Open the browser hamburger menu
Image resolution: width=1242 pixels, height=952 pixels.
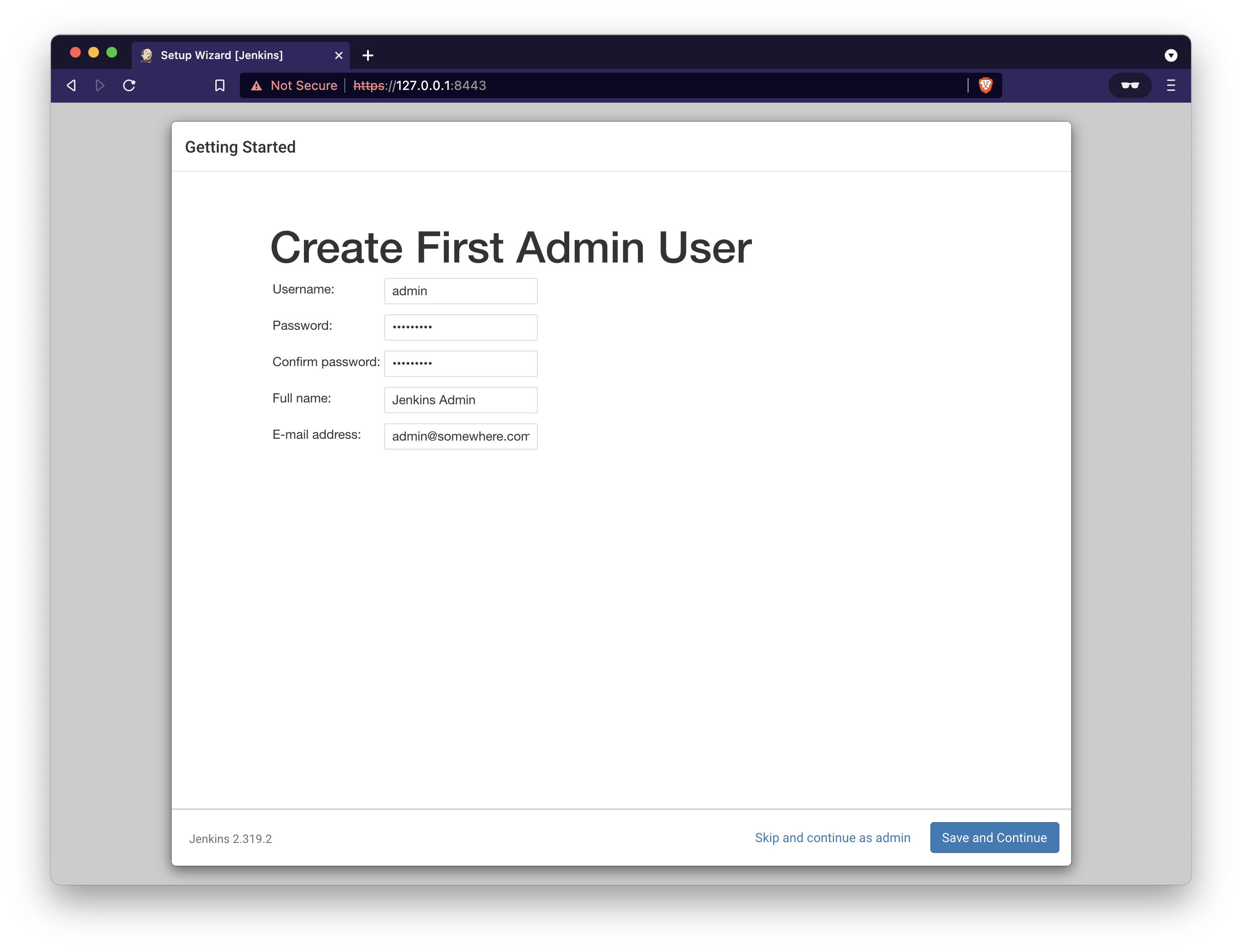1171,85
